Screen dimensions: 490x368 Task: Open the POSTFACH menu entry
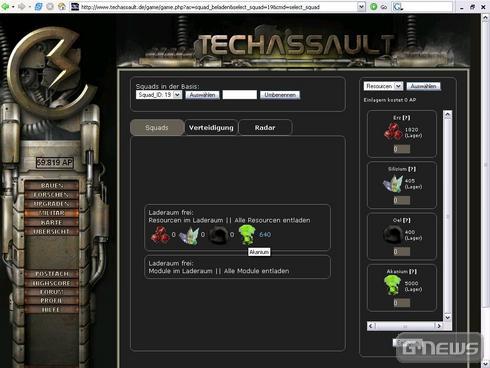click(52, 274)
